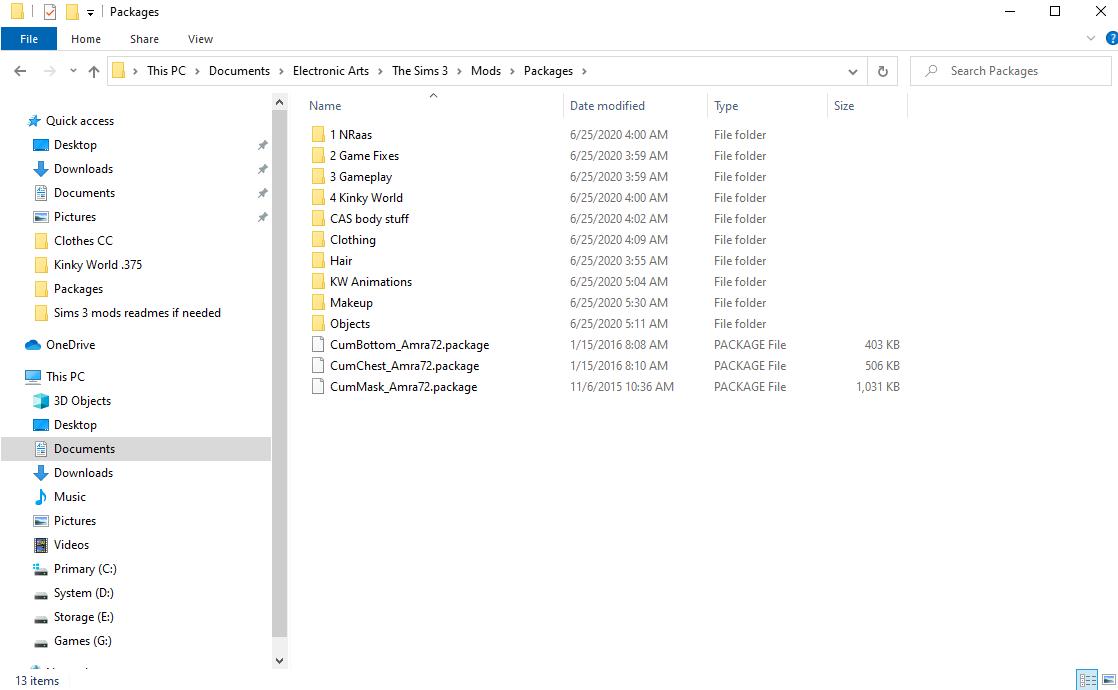Image resolution: width=1118 pixels, height=690 pixels.
Task: Open Kinky World .375 quick access folder
Action: pyautogui.click(x=98, y=264)
